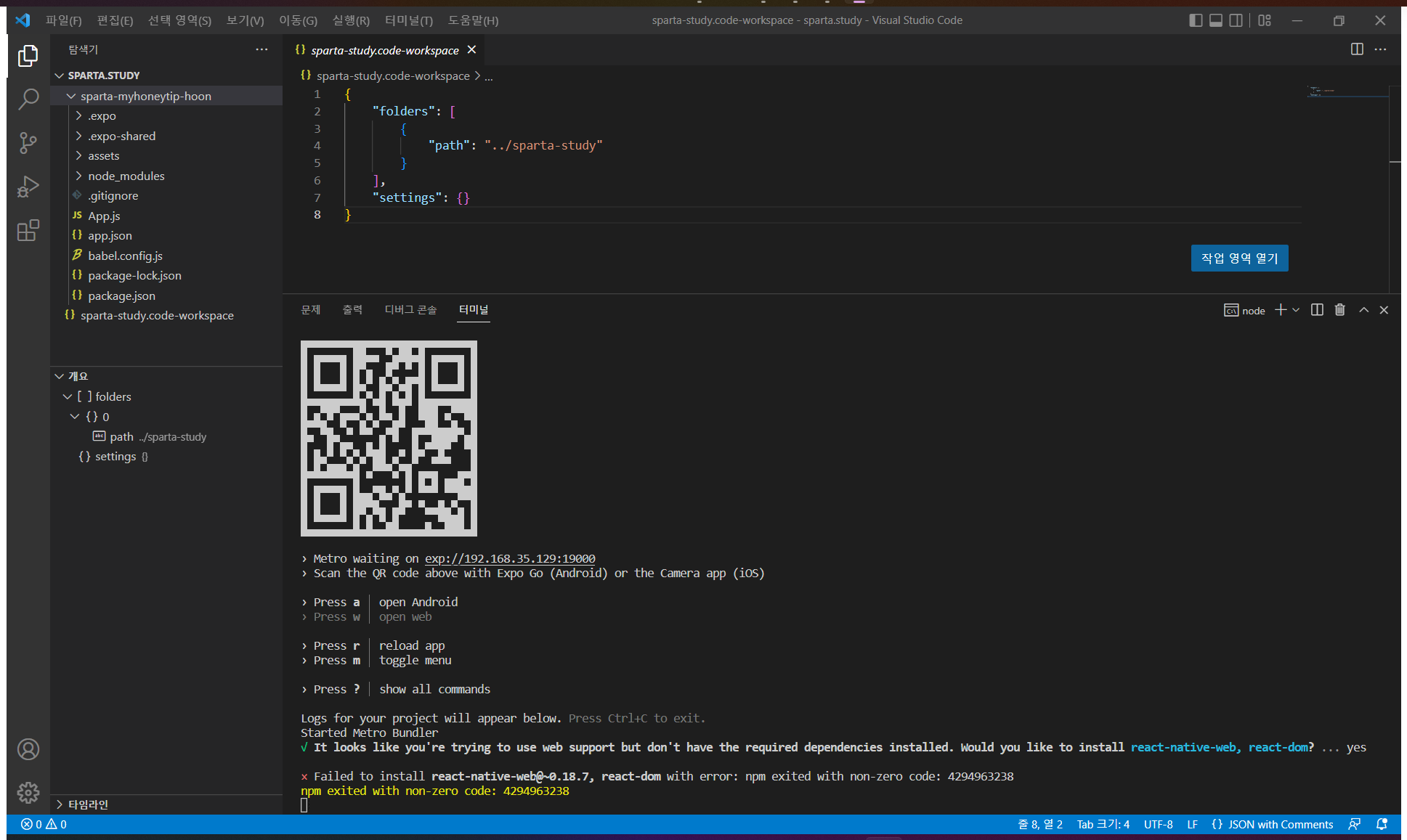Open the Explorer view in activity bar
Image resolution: width=1407 pixels, height=840 pixels.
point(28,55)
